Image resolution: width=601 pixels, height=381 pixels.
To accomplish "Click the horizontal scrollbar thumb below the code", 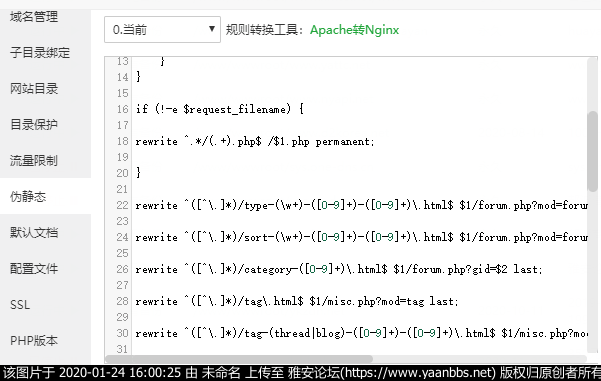I will 239,359.
